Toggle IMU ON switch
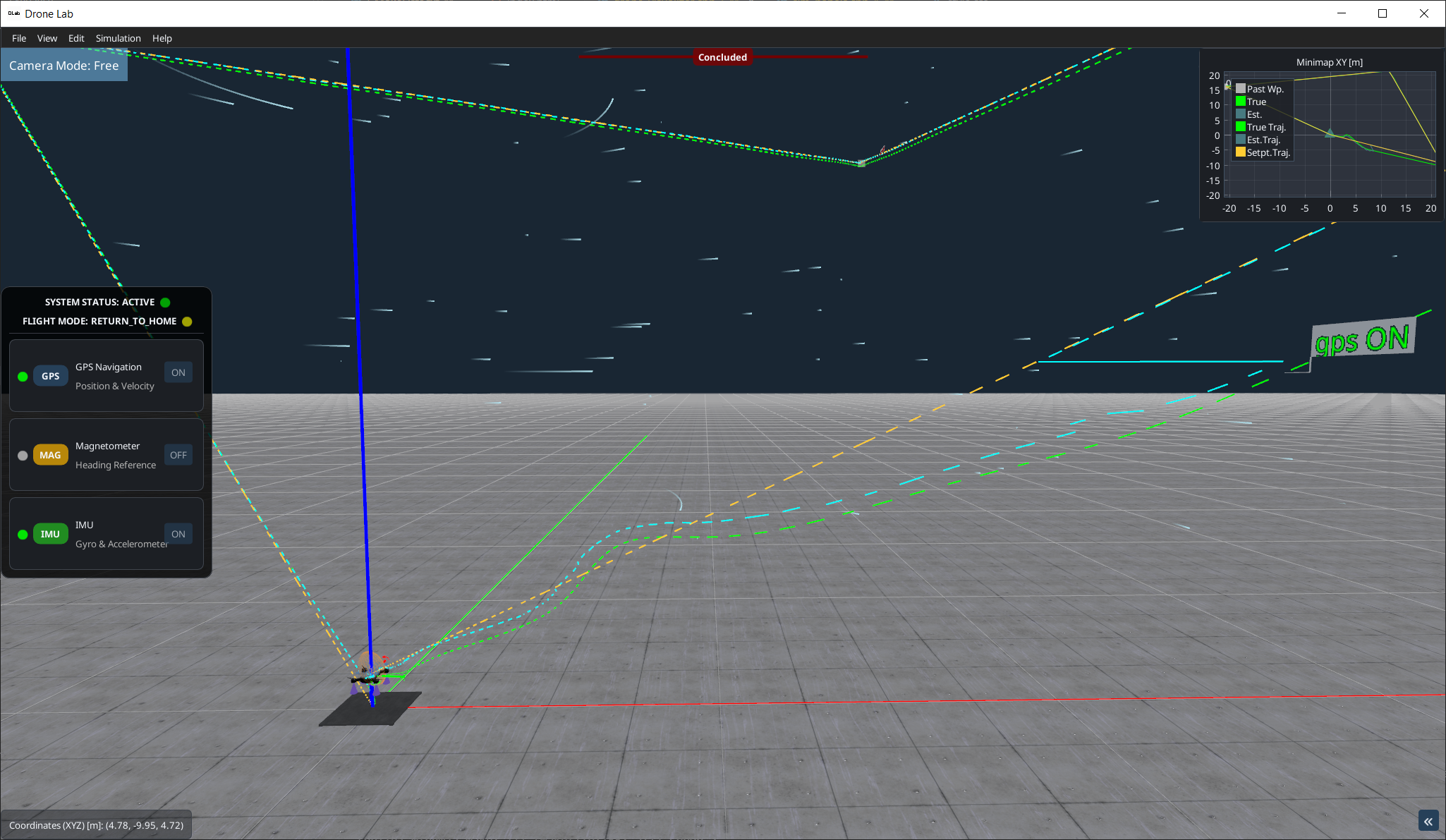This screenshot has height=840, width=1446. pos(178,534)
